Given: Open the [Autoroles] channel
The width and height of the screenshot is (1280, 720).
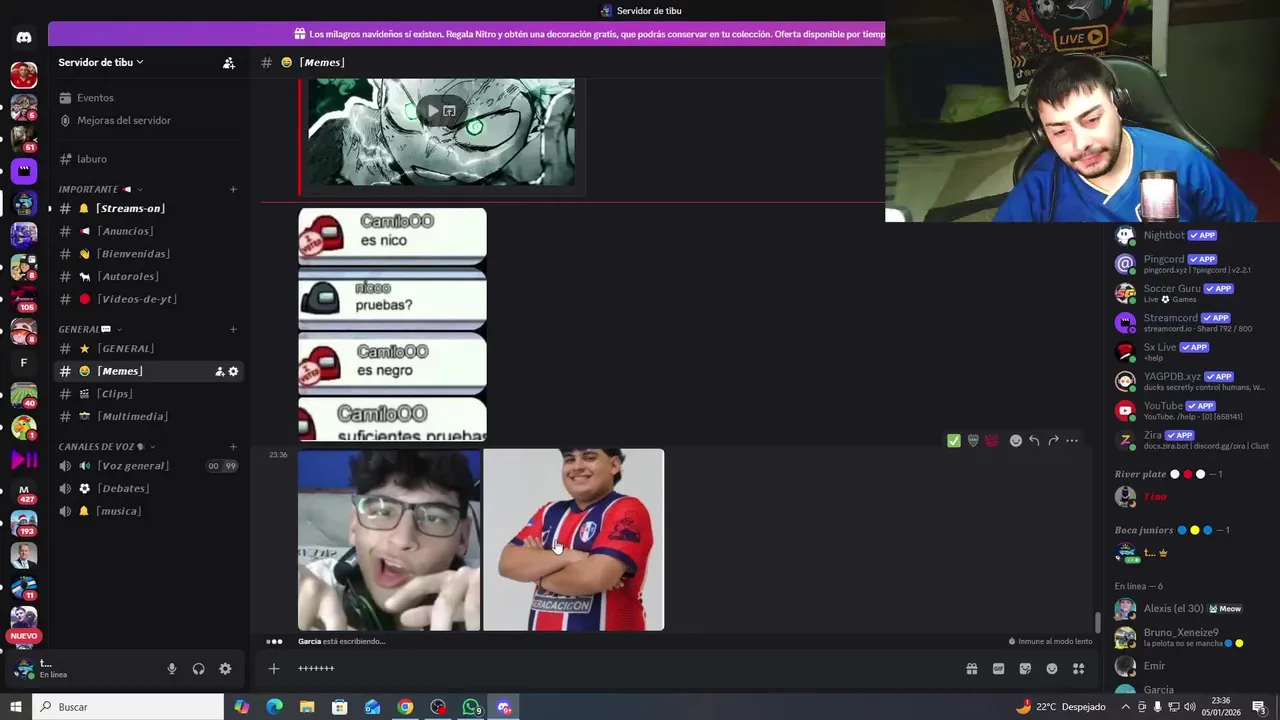Looking at the screenshot, I should click(x=150, y=276).
